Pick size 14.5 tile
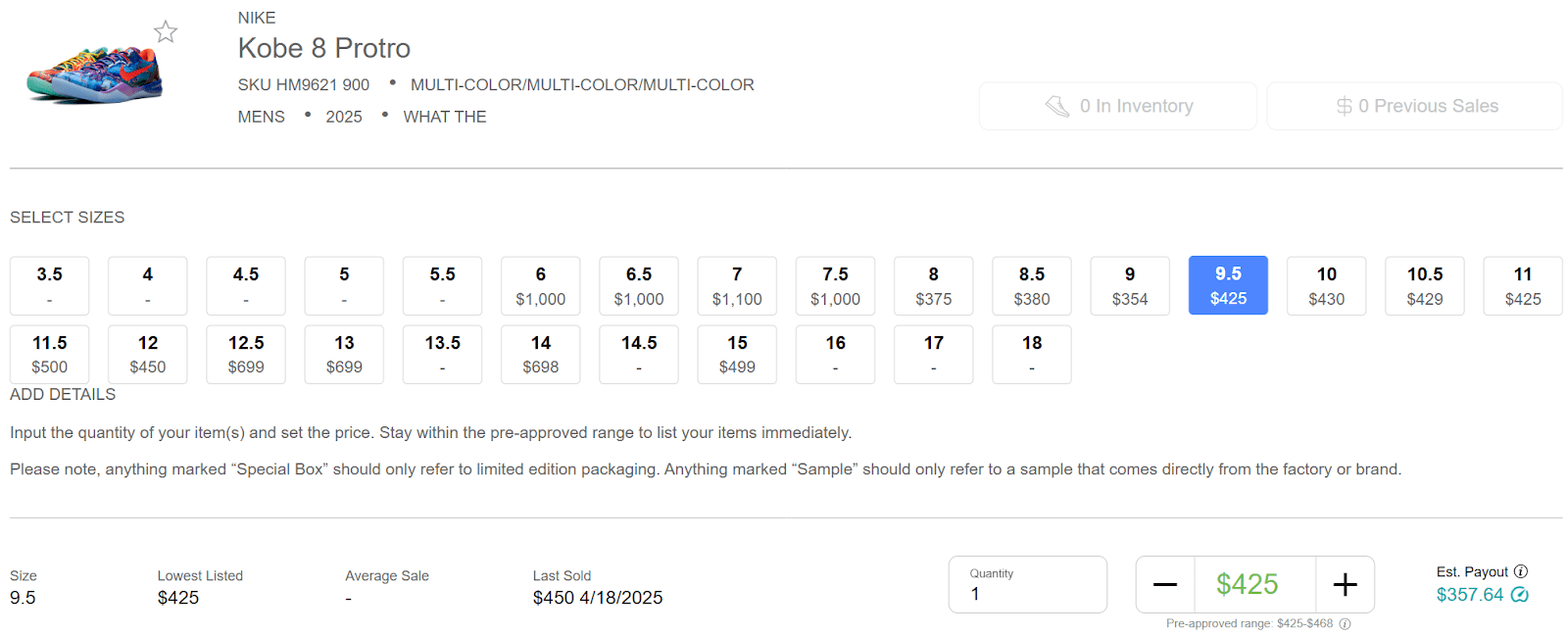Image resolution: width=1568 pixels, height=636 pixels. pos(639,355)
